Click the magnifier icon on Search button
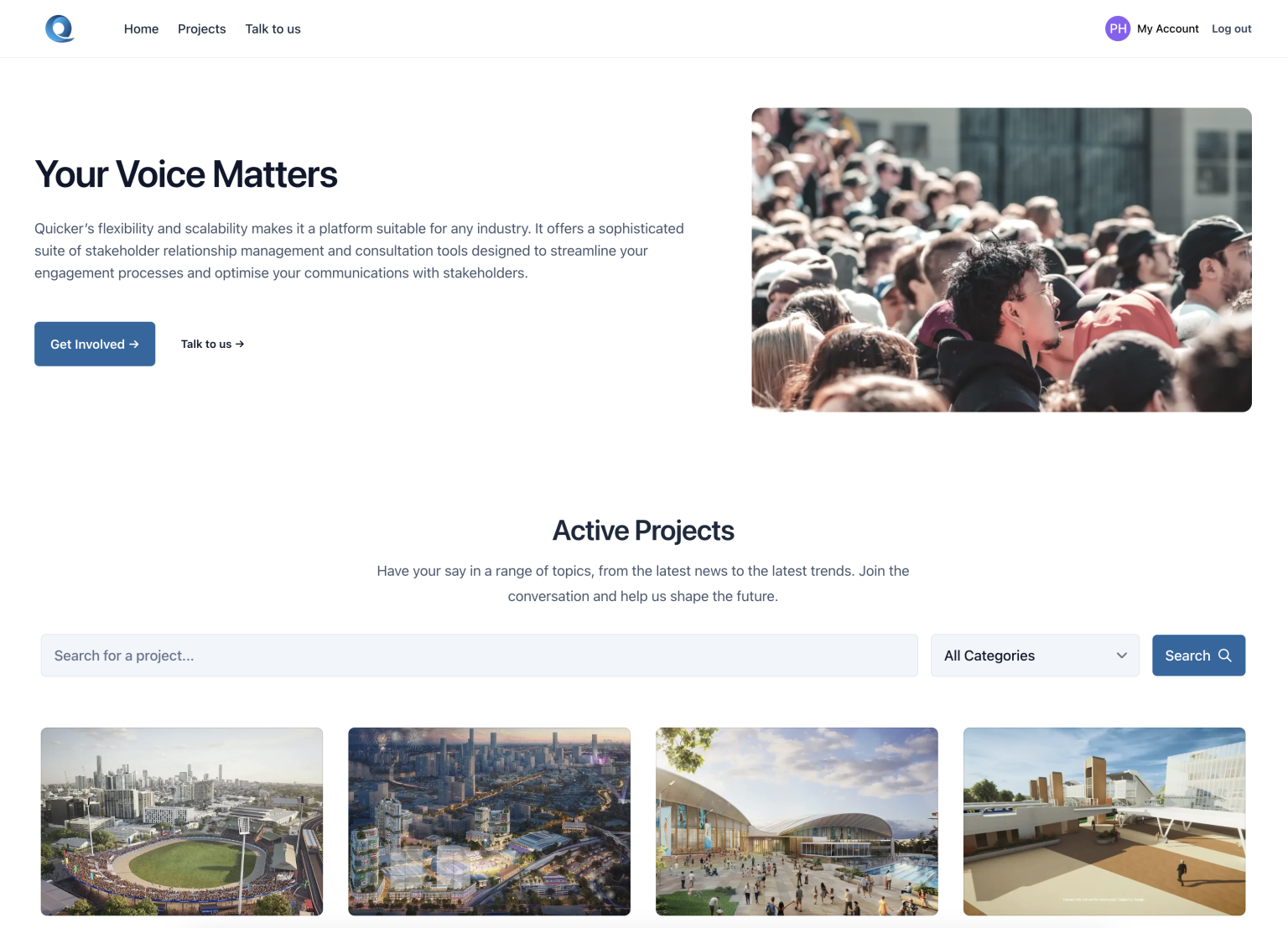Image resolution: width=1288 pixels, height=928 pixels. coord(1224,656)
